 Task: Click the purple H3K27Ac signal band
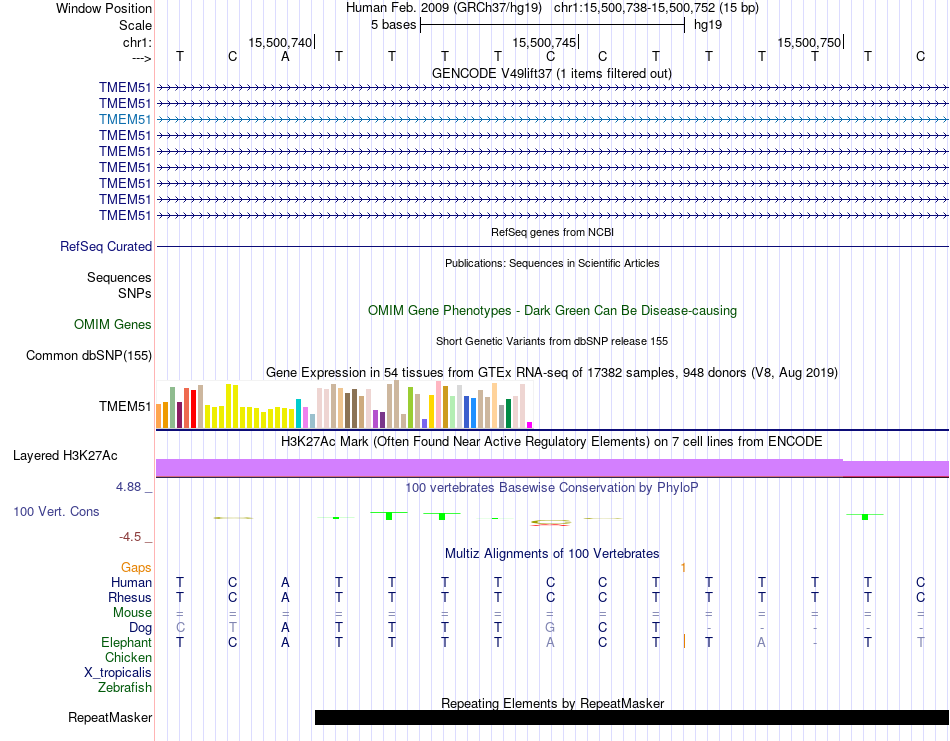pos(552,468)
